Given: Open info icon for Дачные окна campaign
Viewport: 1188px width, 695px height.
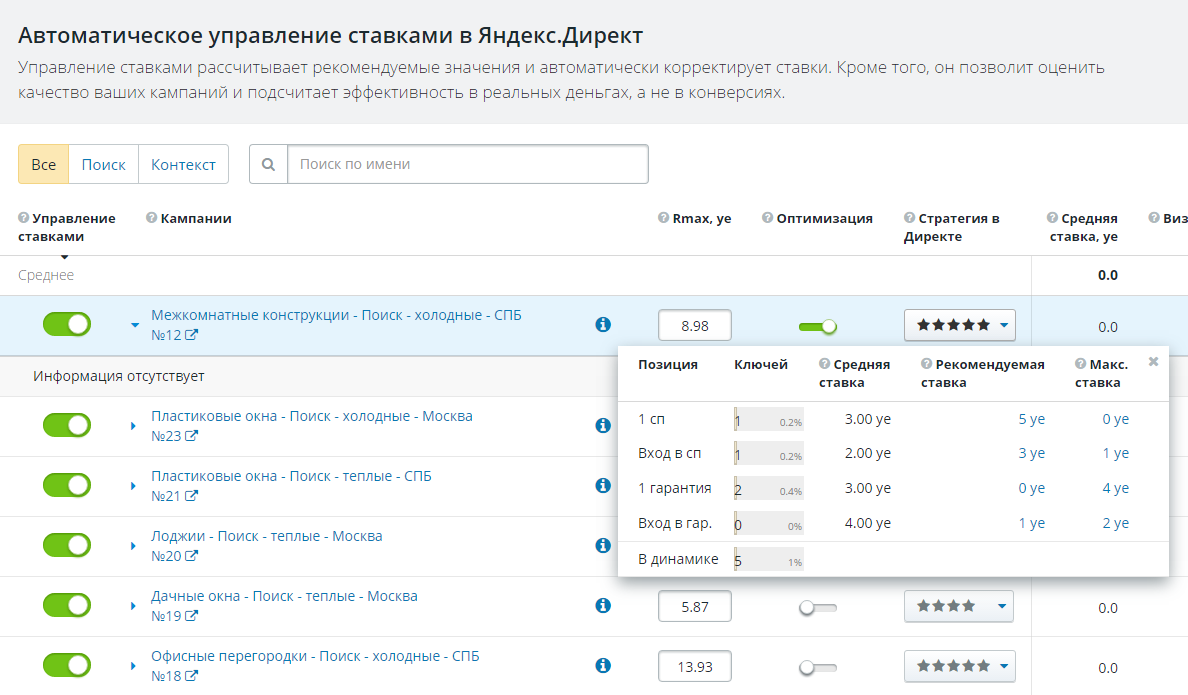Looking at the screenshot, I should [603, 605].
